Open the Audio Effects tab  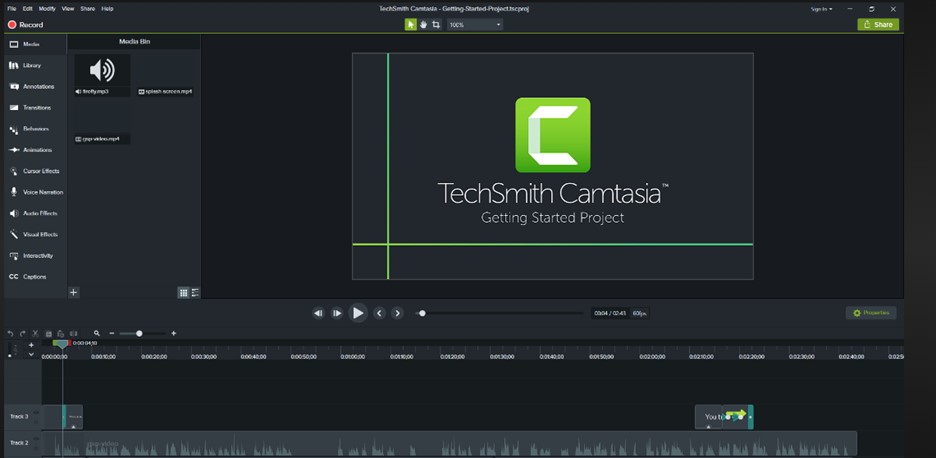coord(35,213)
